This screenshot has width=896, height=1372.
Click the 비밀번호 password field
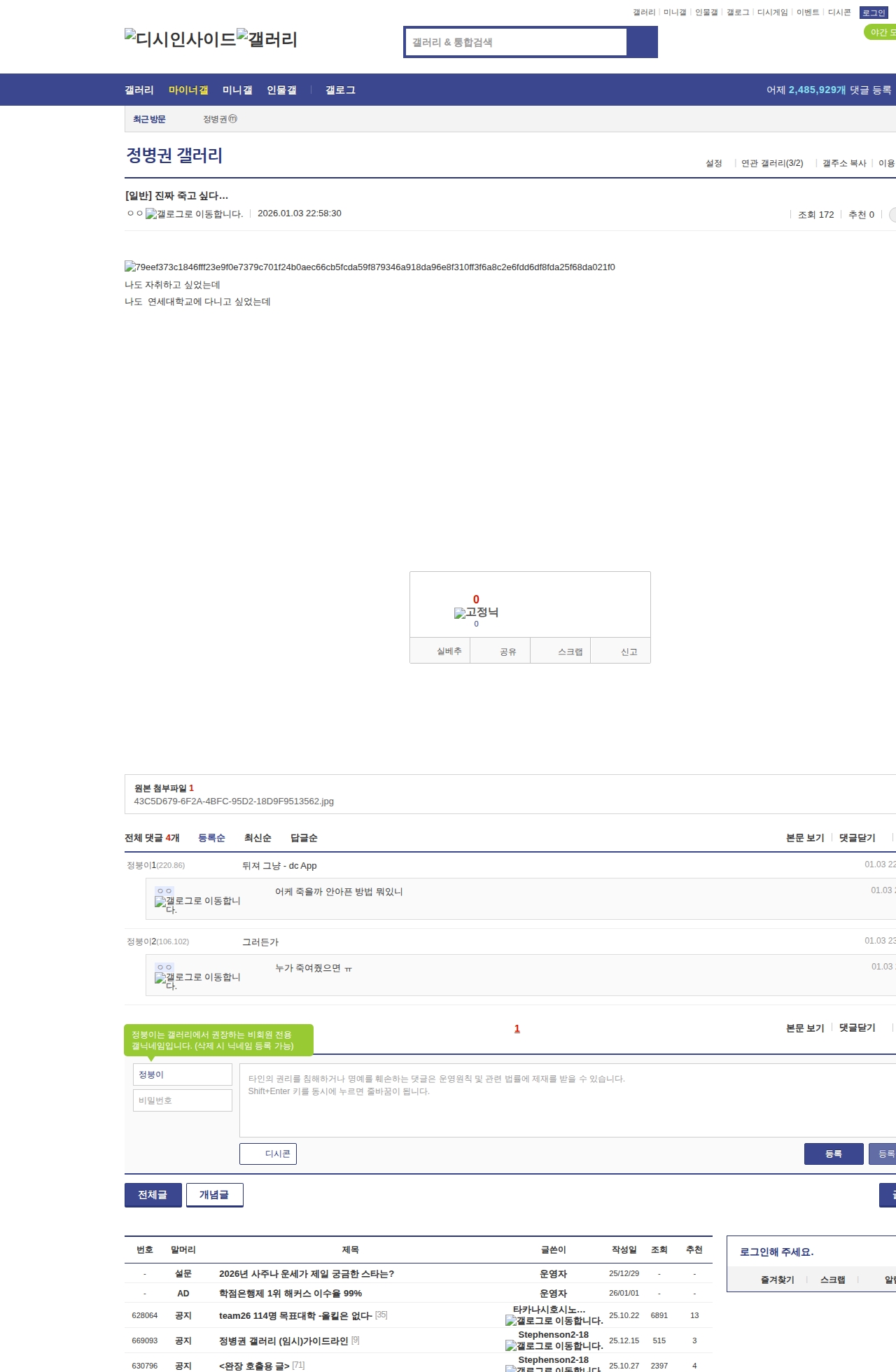click(x=183, y=1100)
